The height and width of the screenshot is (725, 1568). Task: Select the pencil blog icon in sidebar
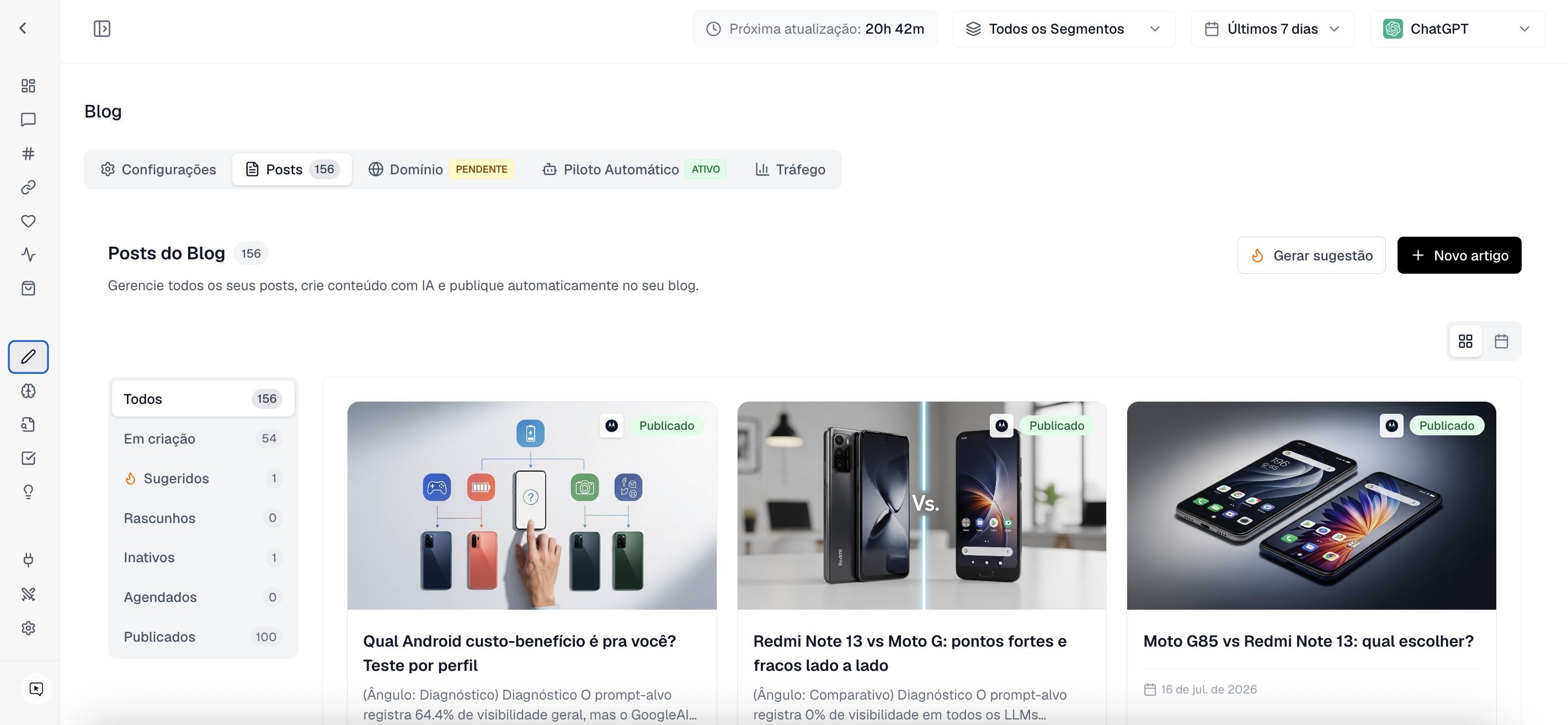[28, 357]
